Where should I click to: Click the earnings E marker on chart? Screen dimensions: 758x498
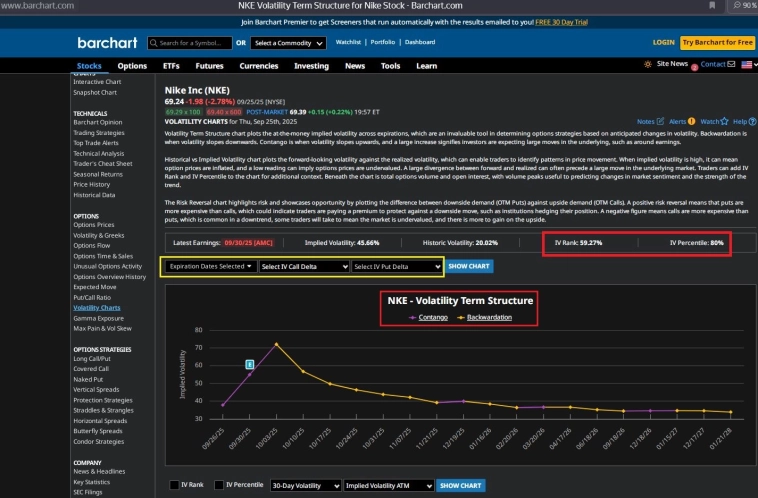250,365
